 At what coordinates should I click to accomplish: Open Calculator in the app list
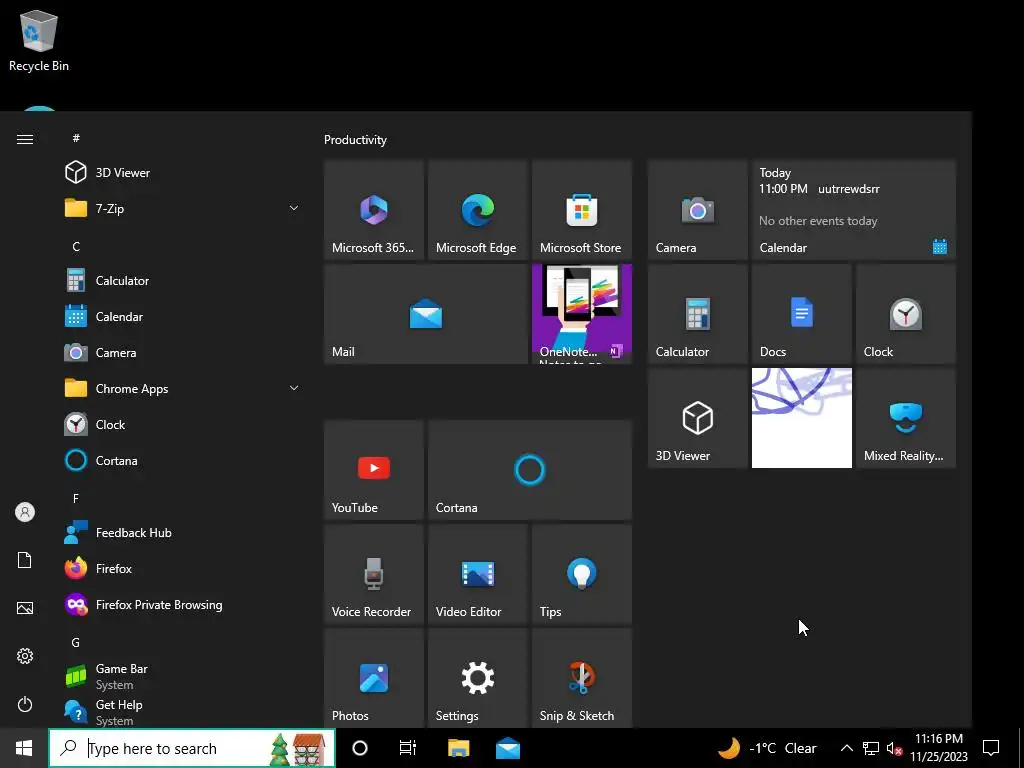point(183,281)
